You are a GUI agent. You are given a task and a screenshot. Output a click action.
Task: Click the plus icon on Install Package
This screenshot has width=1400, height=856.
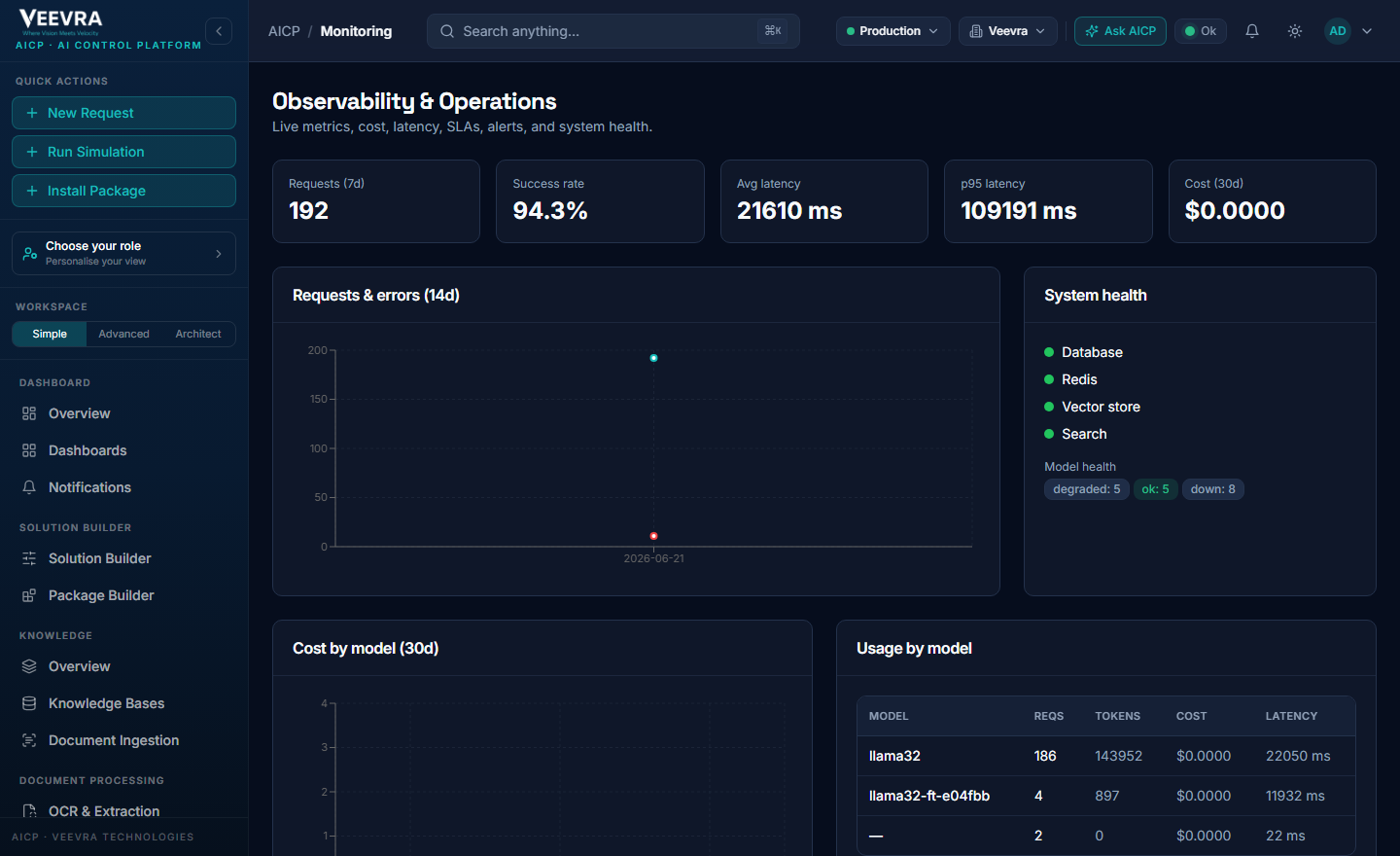click(32, 191)
